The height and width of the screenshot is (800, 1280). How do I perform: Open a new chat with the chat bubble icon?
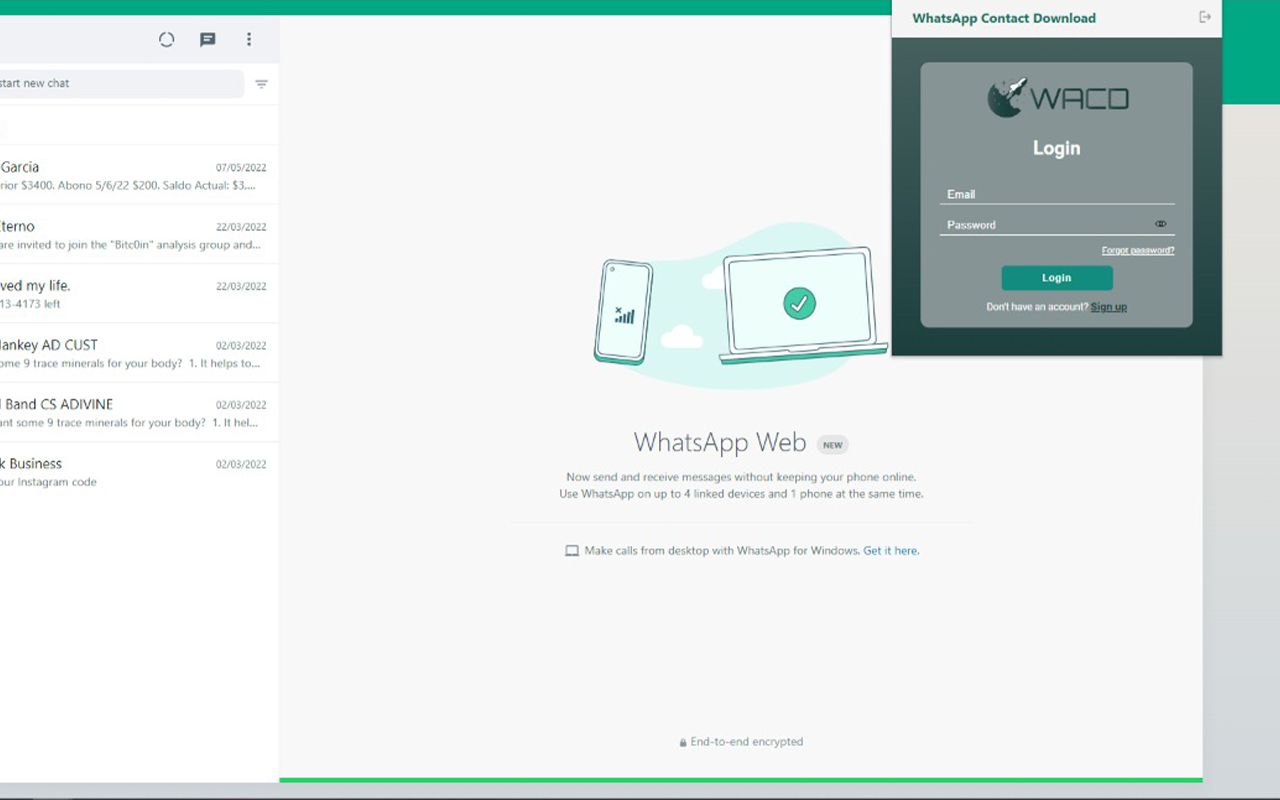pyautogui.click(x=207, y=39)
